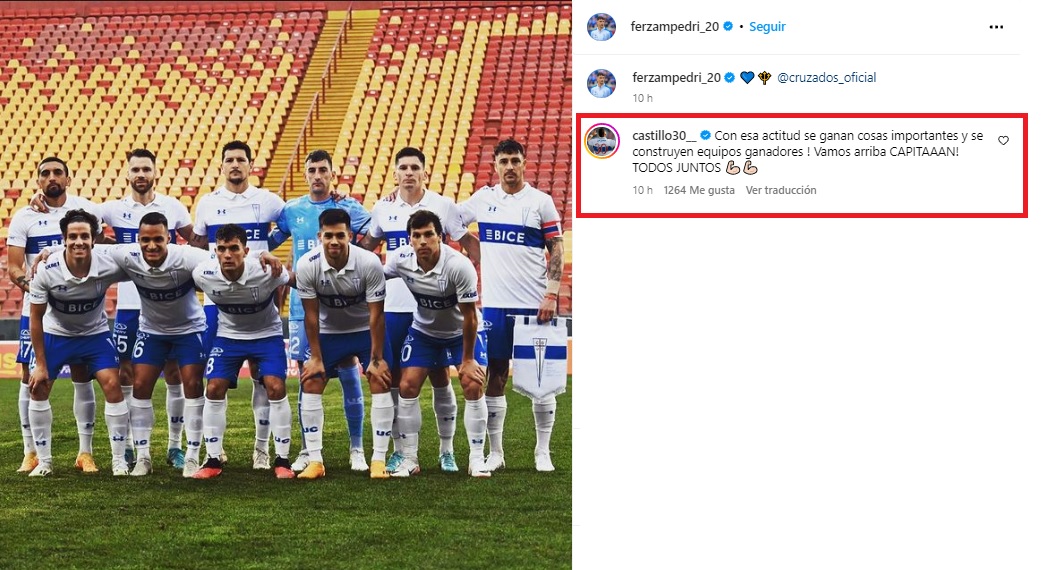The height and width of the screenshot is (570, 1046).
Task: View the castillo30__ story ring avatar
Action: coord(602,141)
